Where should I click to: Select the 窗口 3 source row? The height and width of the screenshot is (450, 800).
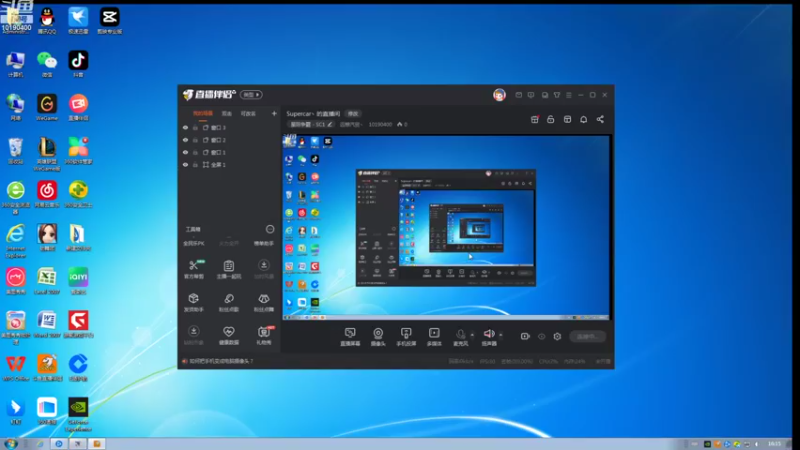point(229,128)
